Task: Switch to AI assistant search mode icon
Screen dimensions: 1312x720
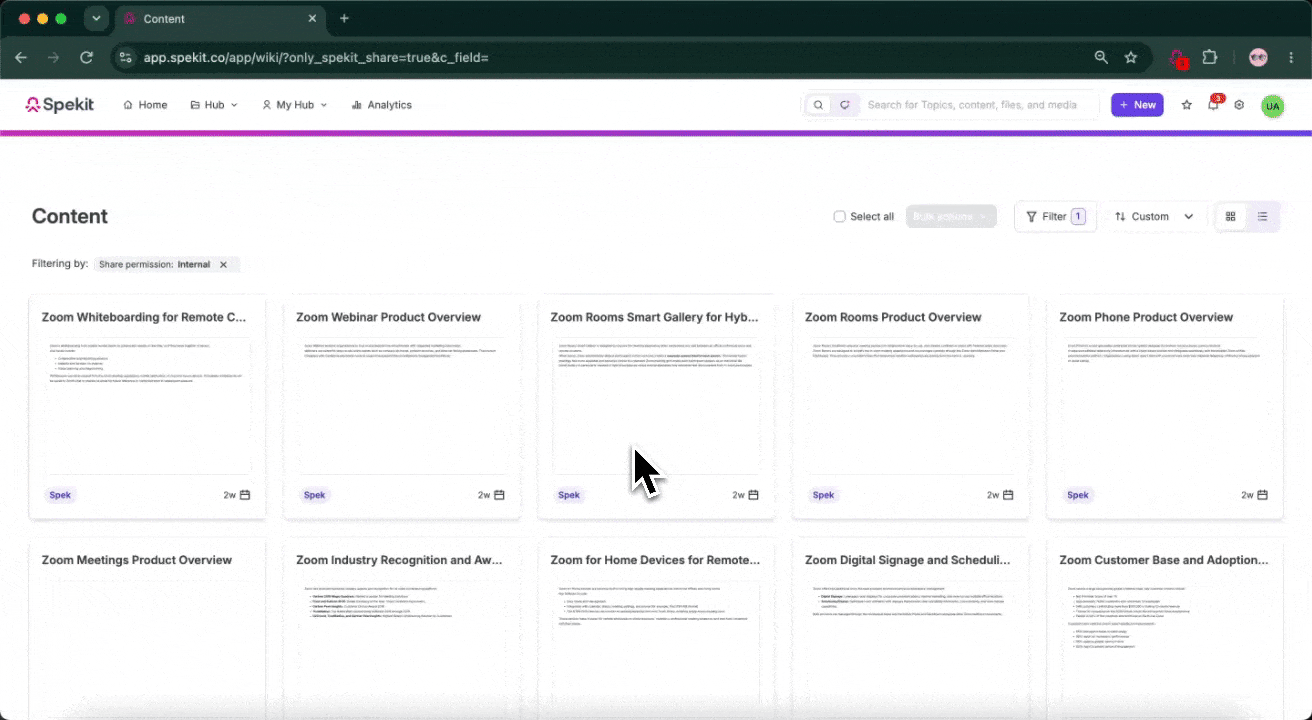Action: [x=844, y=105]
